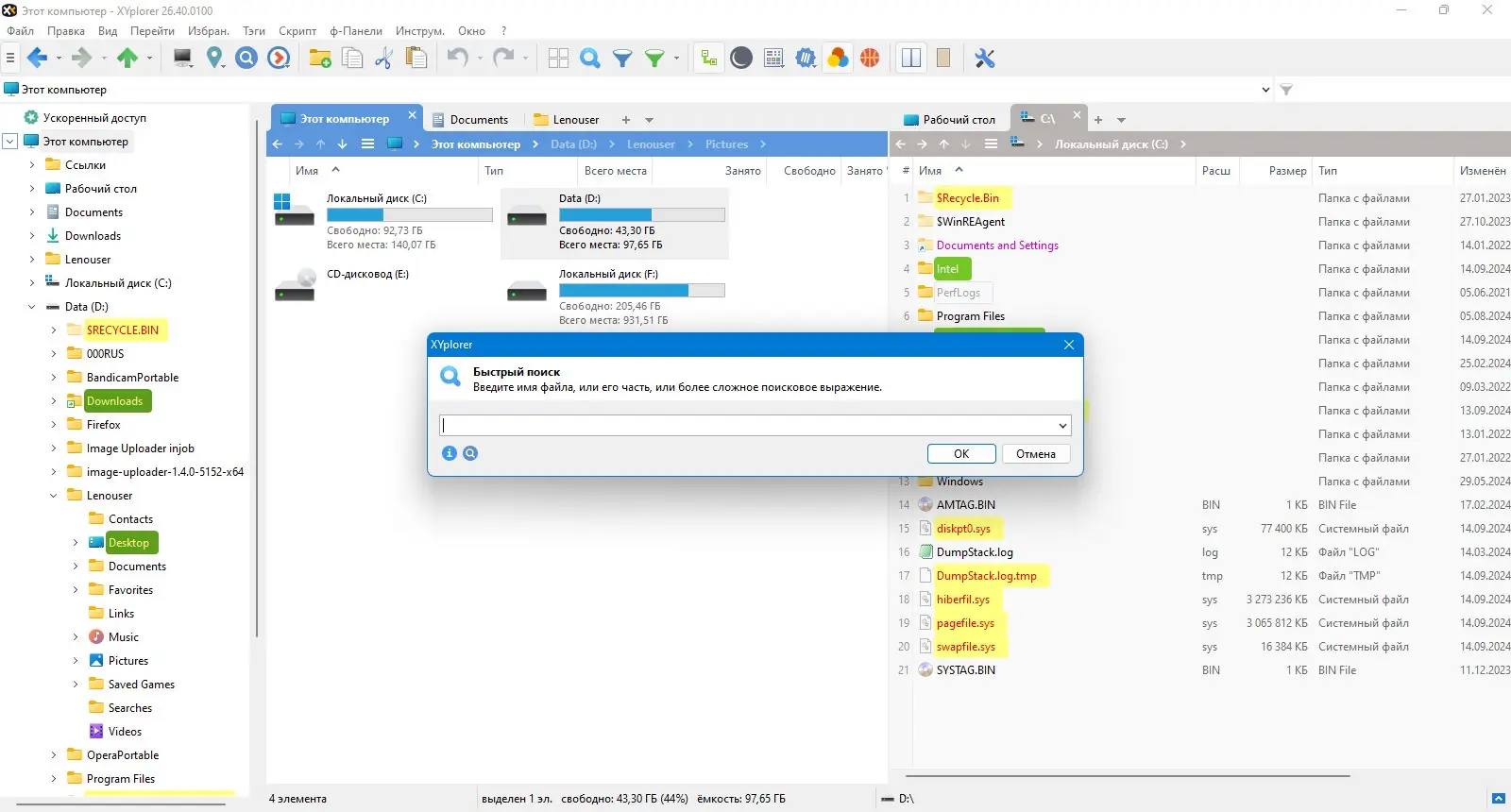Screen dimensions: 1511x812
Task: Click the breadcrumb bar menu icon in the left pane
Action: pyautogui.click(x=367, y=144)
